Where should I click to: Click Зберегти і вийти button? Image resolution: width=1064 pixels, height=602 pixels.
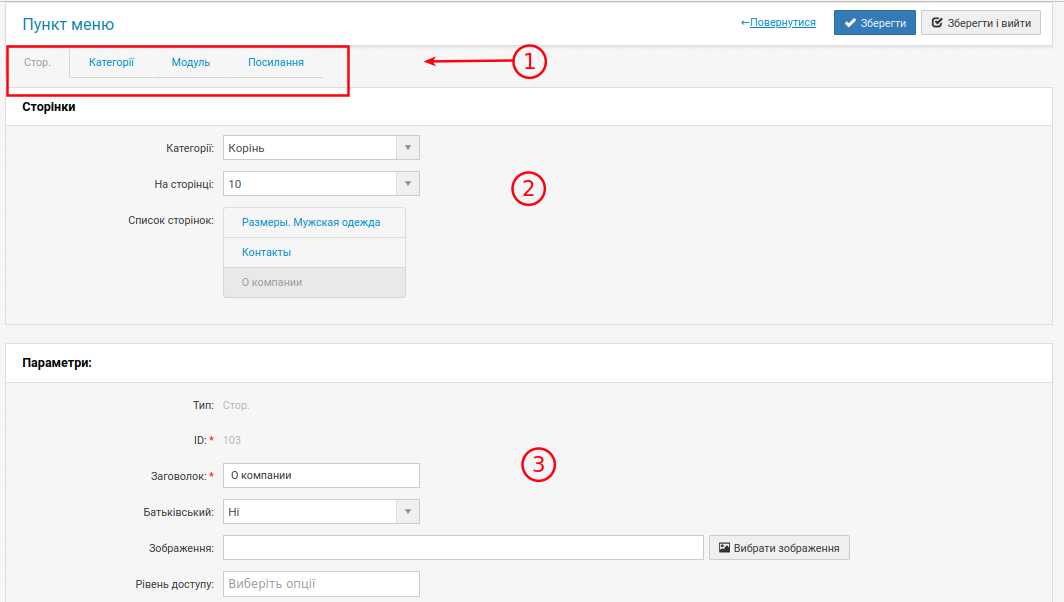[981, 22]
